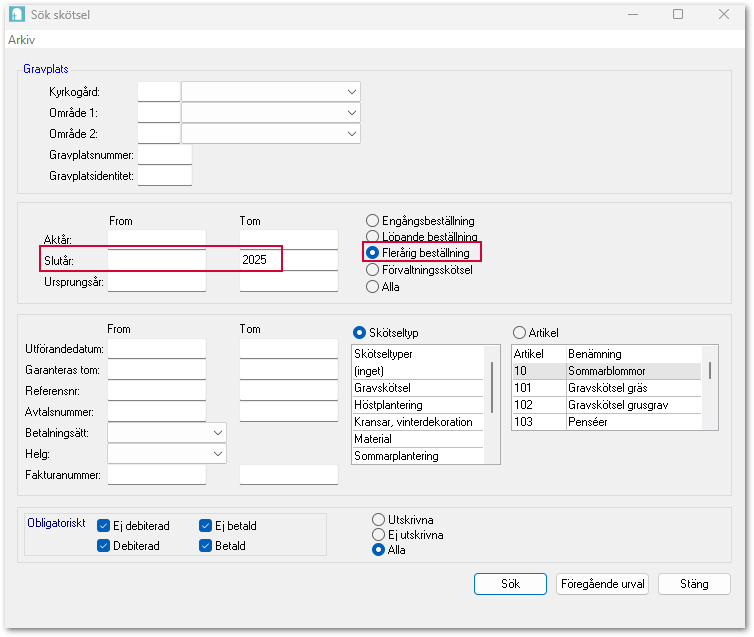
Task: Open the Betalningsätt dropdown
Action: coord(218,432)
